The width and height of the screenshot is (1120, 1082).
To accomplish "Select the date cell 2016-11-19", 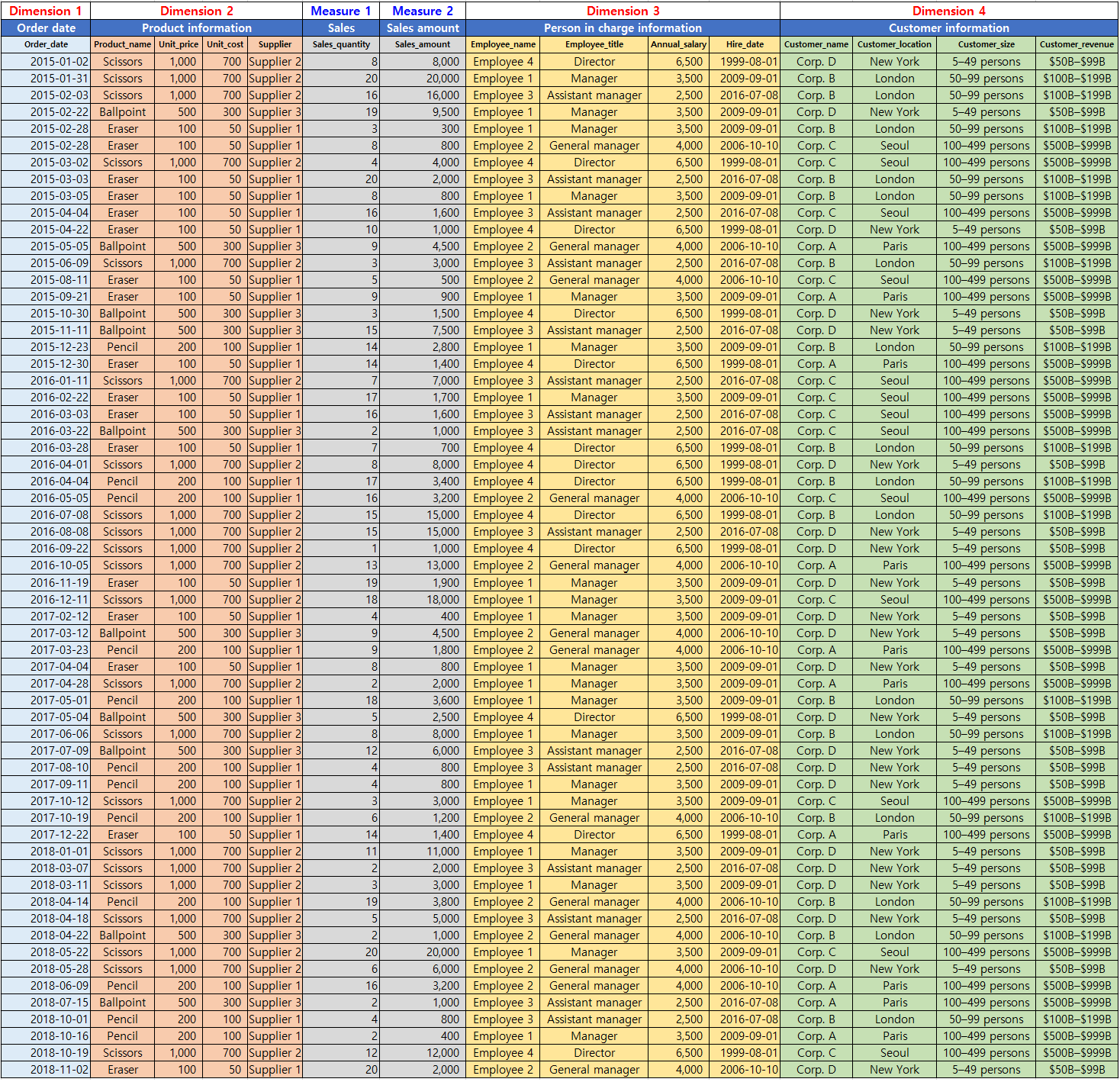I will click(46, 583).
